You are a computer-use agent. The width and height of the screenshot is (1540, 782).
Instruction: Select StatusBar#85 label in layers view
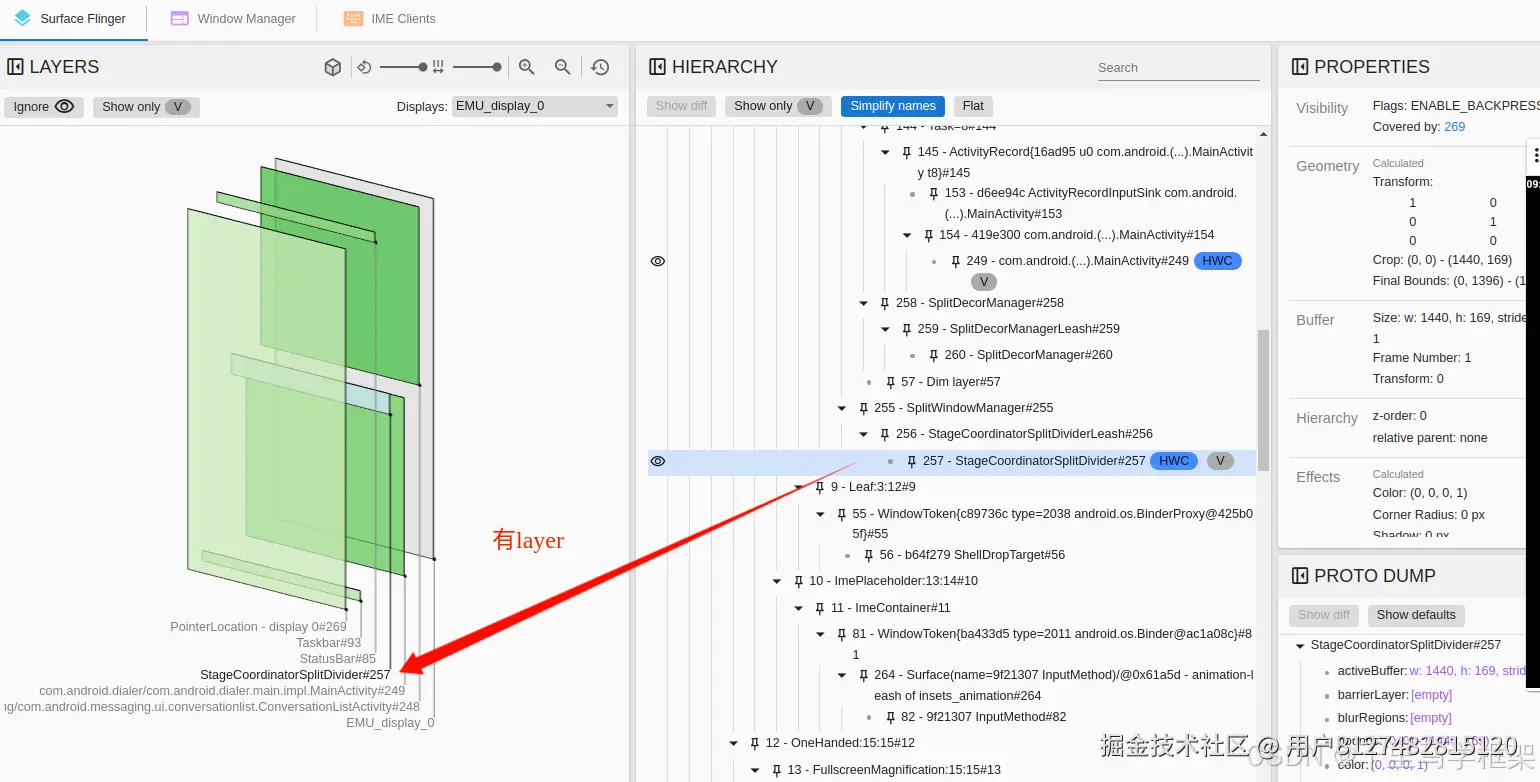pos(338,659)
